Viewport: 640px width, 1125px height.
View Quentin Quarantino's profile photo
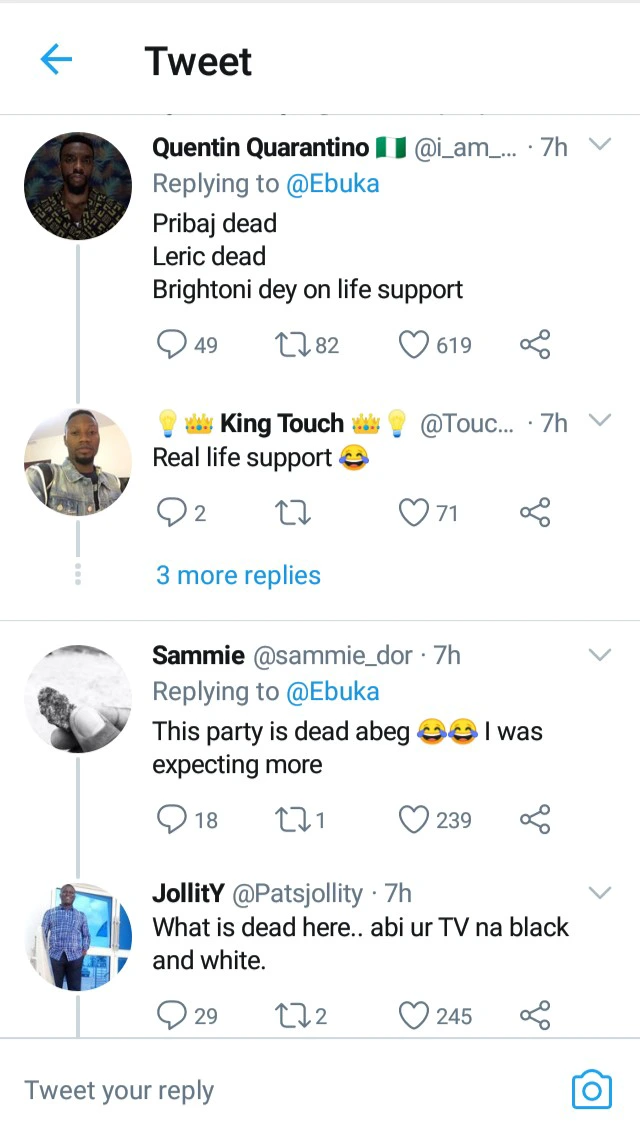click(78, 185)
